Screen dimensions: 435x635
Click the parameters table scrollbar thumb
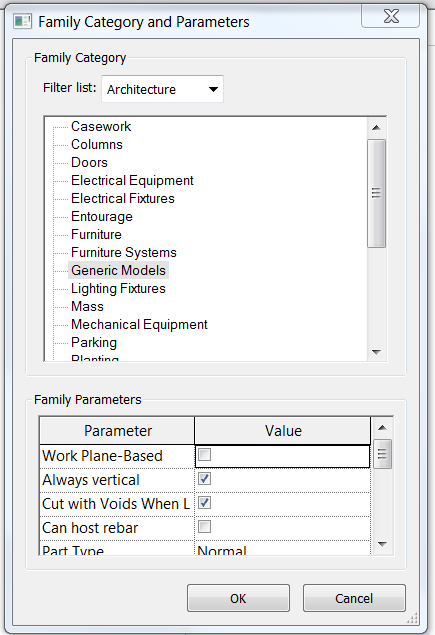(382, 454)
